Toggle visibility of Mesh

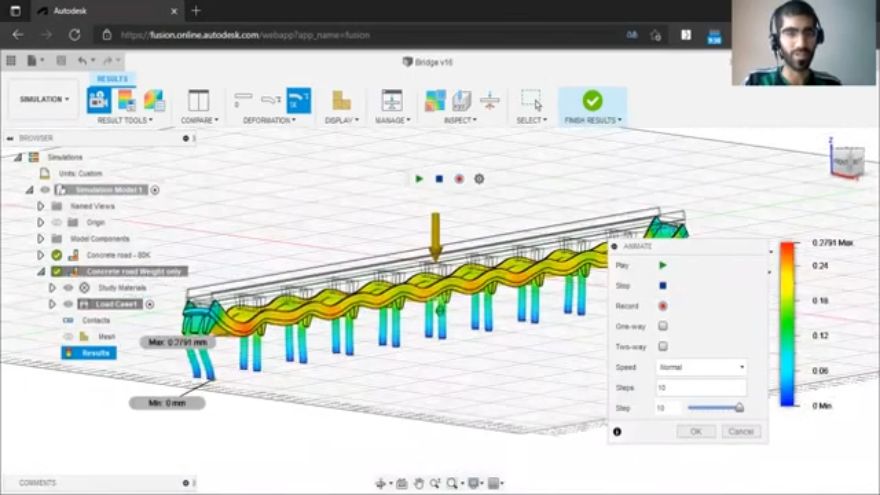68,336
